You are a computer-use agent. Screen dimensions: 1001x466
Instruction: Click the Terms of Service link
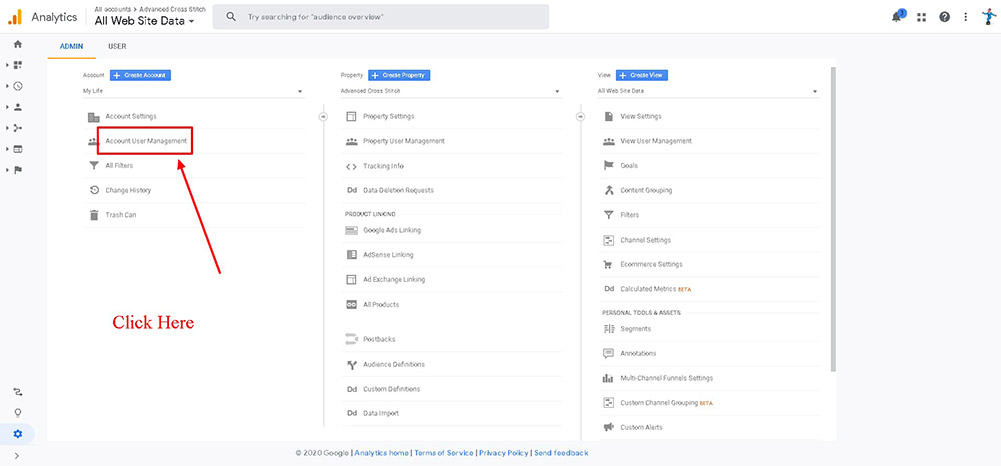[444, 453]
